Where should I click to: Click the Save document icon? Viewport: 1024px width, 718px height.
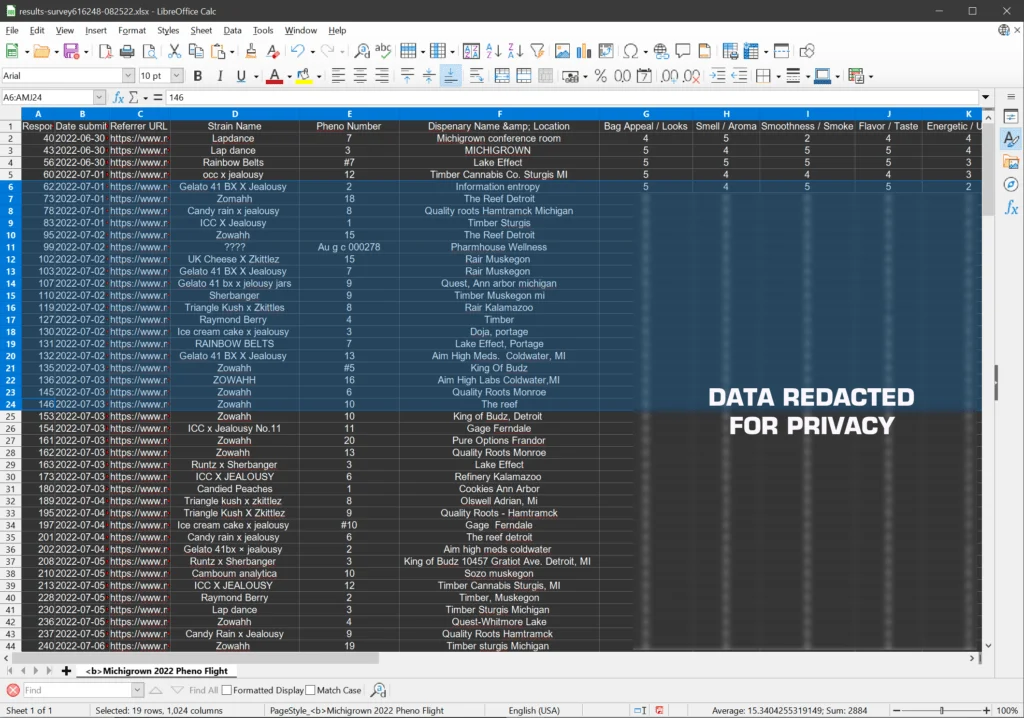(x=70, y=51)
